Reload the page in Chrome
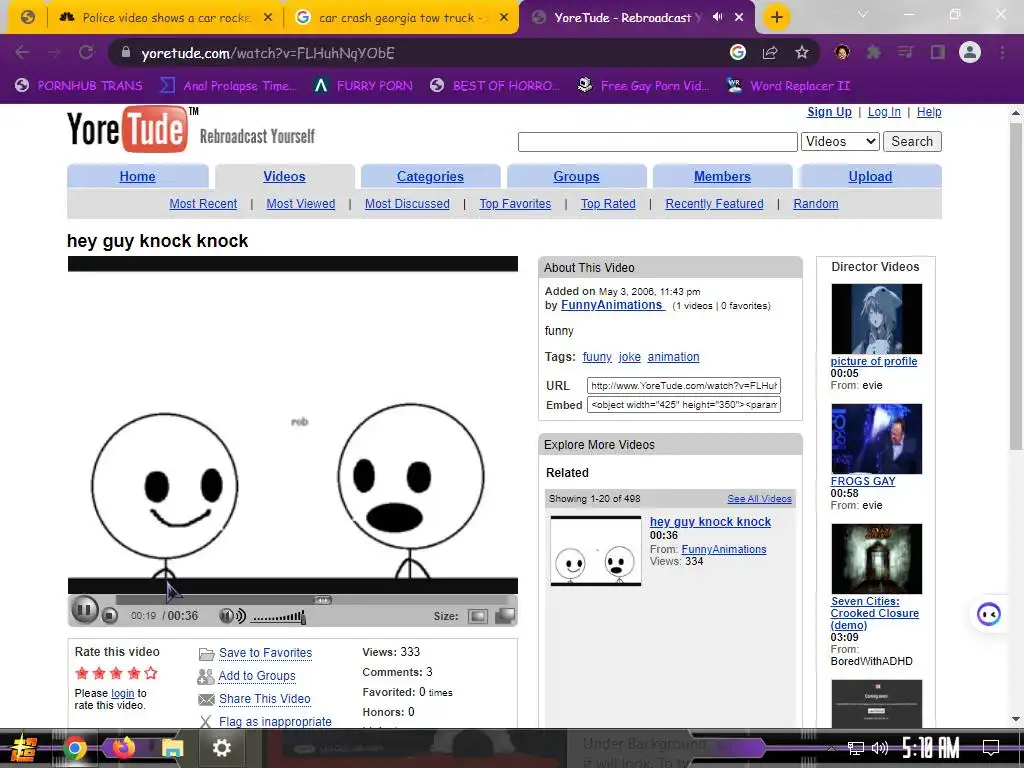This screenshot has width=1024, height=768. click(86, 52)
